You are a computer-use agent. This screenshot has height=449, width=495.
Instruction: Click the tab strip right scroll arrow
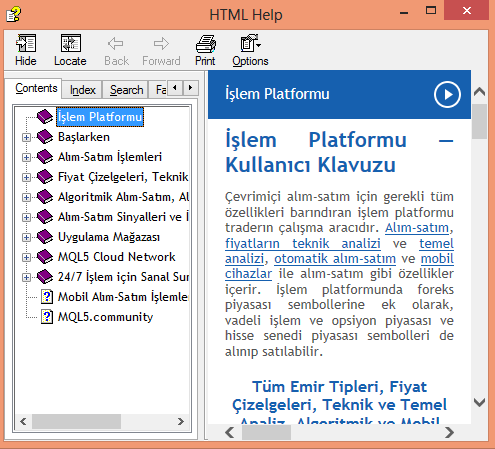tap(190, 88)
